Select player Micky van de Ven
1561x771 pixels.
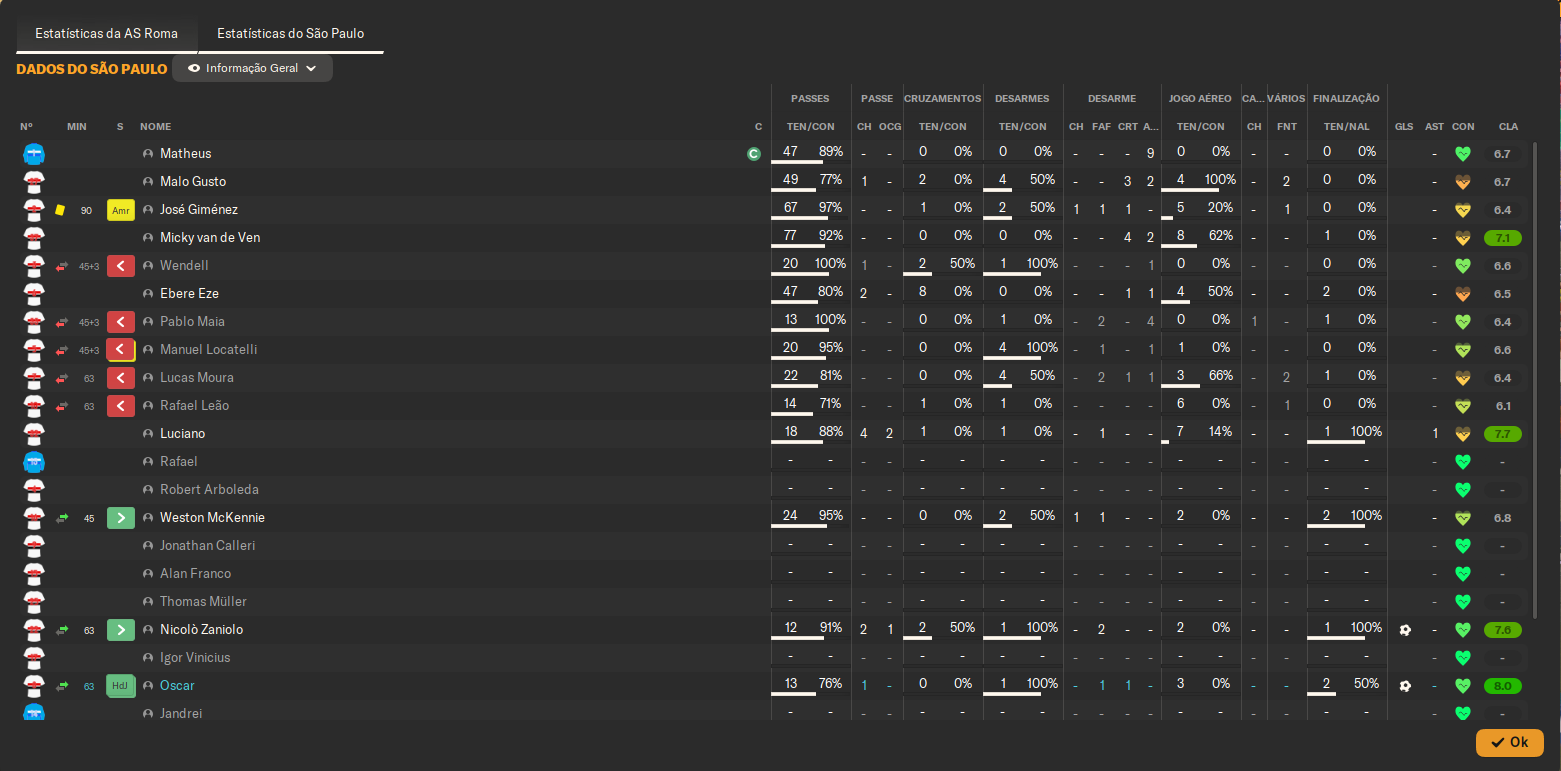[210, 238]
